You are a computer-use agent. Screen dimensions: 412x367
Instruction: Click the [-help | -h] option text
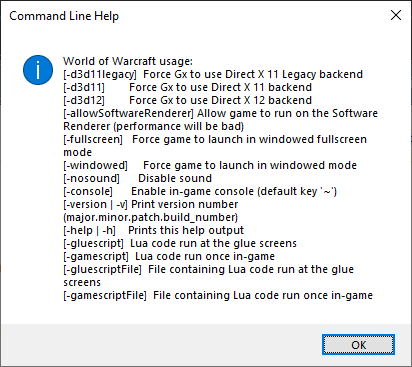(89, 230)
